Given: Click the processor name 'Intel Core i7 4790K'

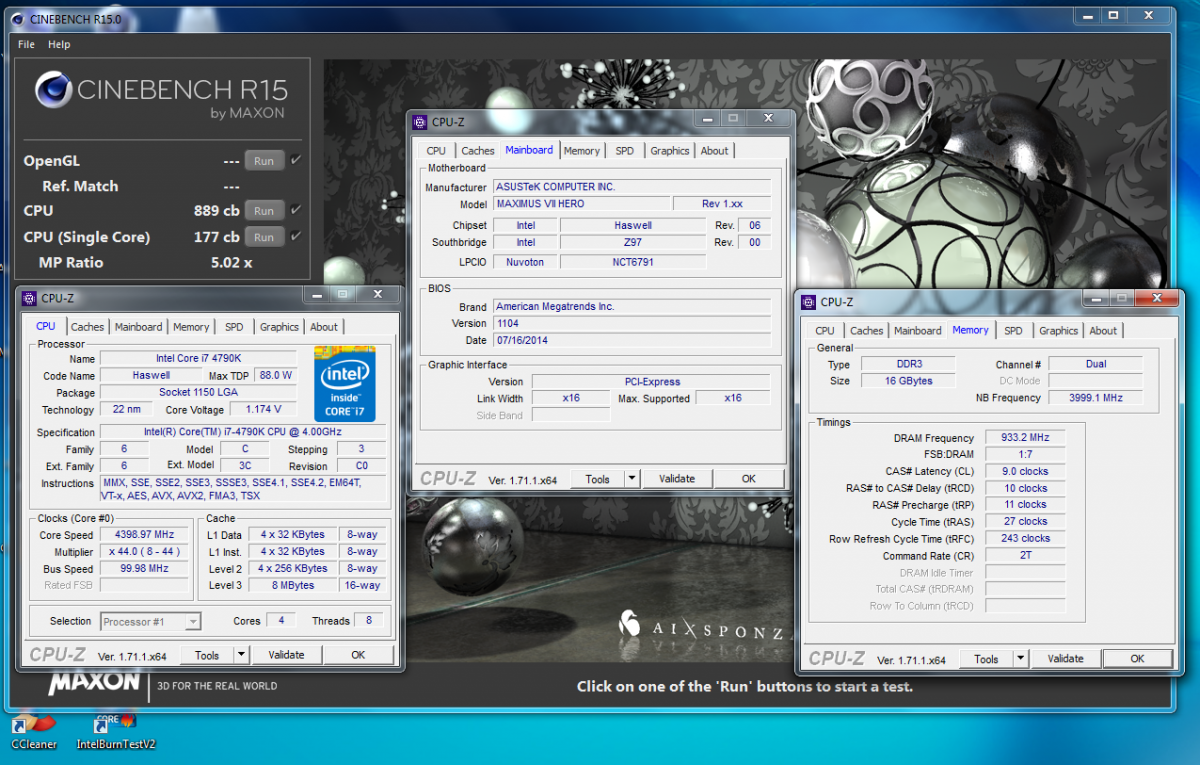Looking at the screenshot, I should point(199,358).
